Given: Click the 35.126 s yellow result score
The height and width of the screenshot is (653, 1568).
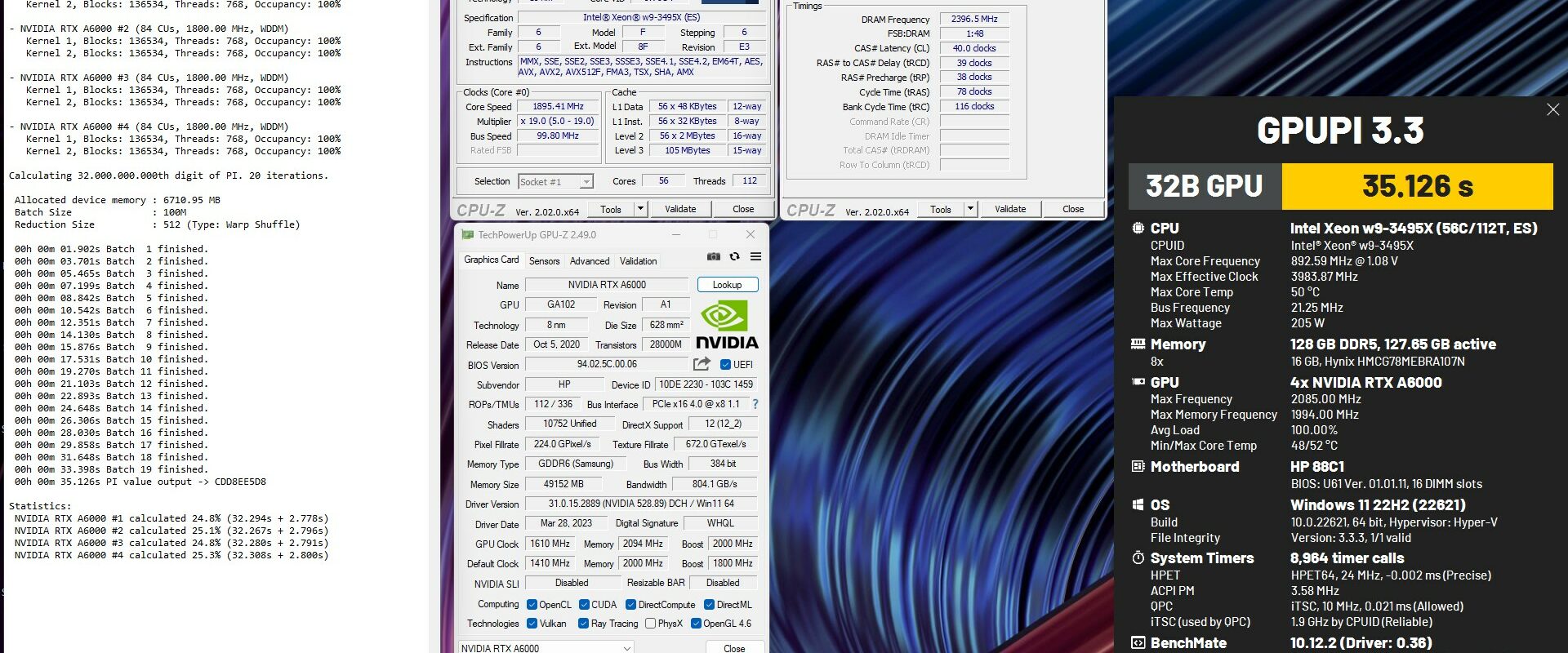Looking at the screenshot, I should (x=1417, y=186).
